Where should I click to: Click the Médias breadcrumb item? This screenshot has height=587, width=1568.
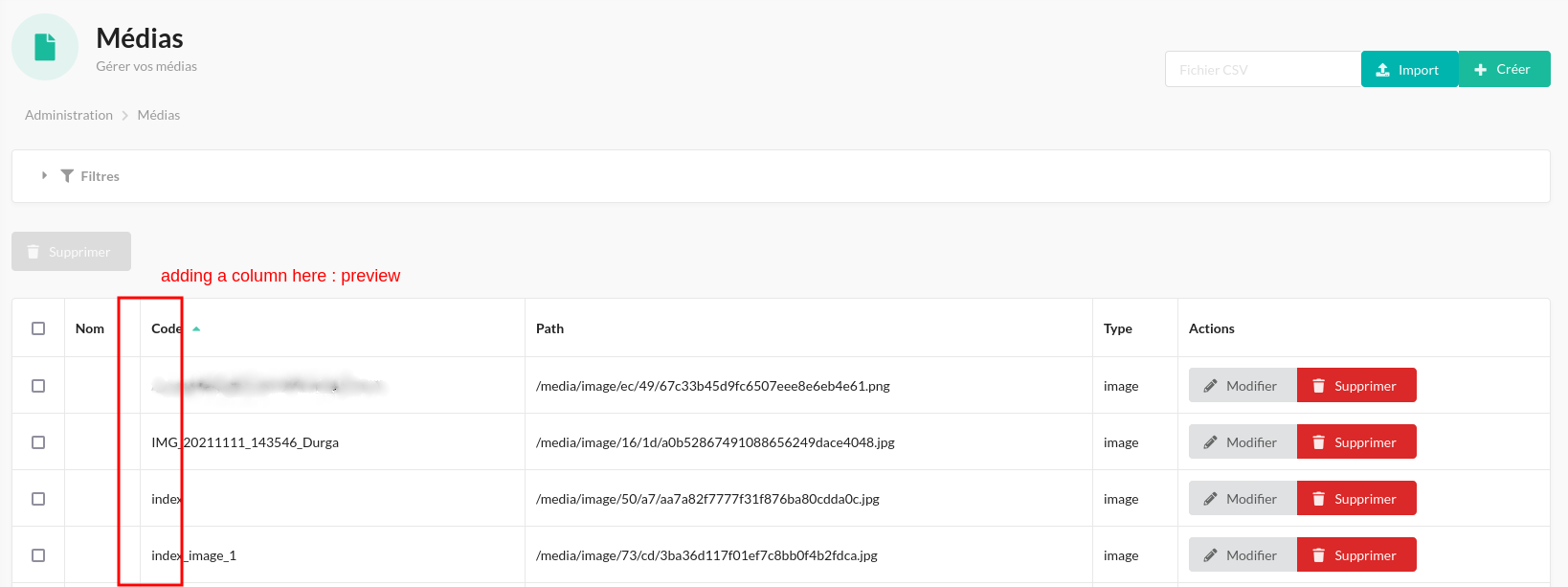[159, 115]
